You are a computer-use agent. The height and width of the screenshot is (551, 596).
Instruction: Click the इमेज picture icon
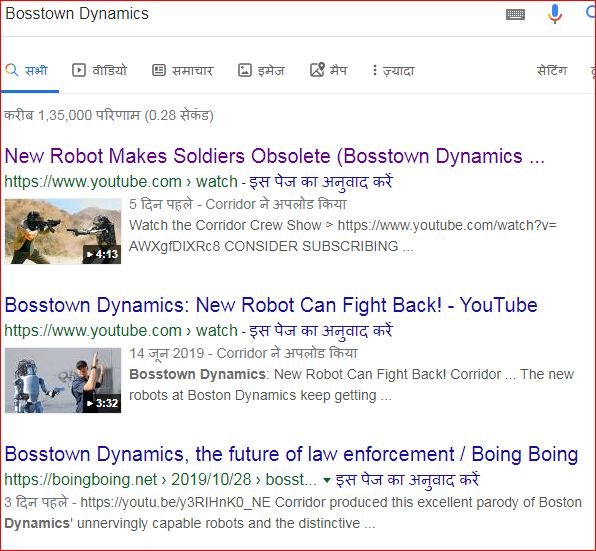[x=244, y=70]
